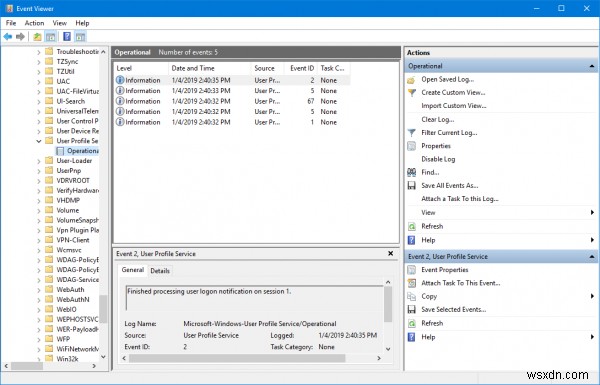Click information icon of Event ID 1 row

click(120, 122)
